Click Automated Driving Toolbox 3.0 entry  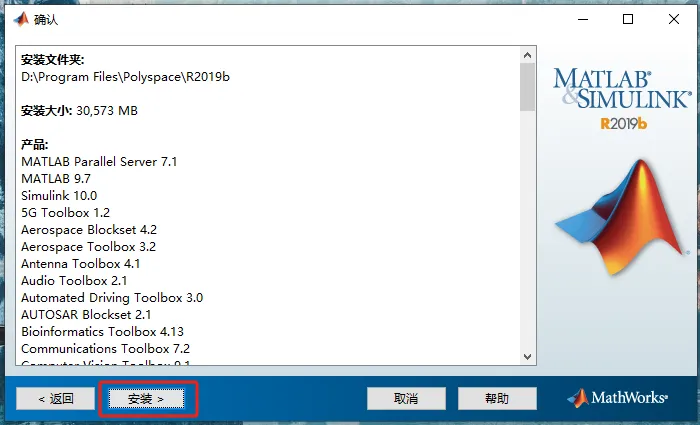pyautogui.click(x=112, y=297)
